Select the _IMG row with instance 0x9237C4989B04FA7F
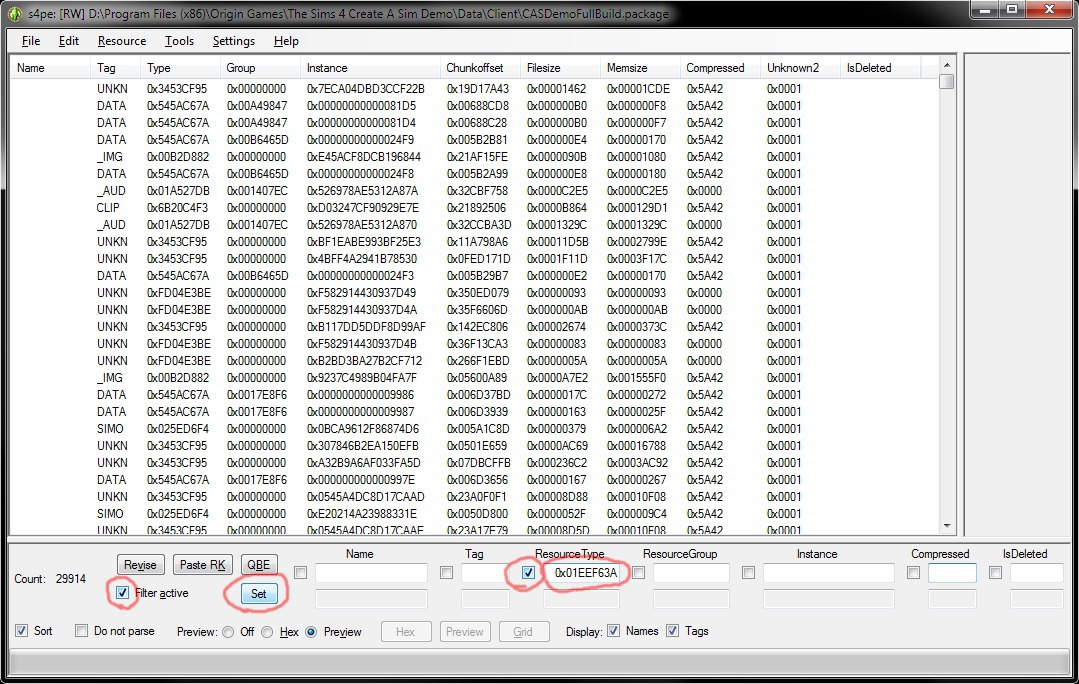Viewport: 1079px width, 684px height. tap(475, 378)
